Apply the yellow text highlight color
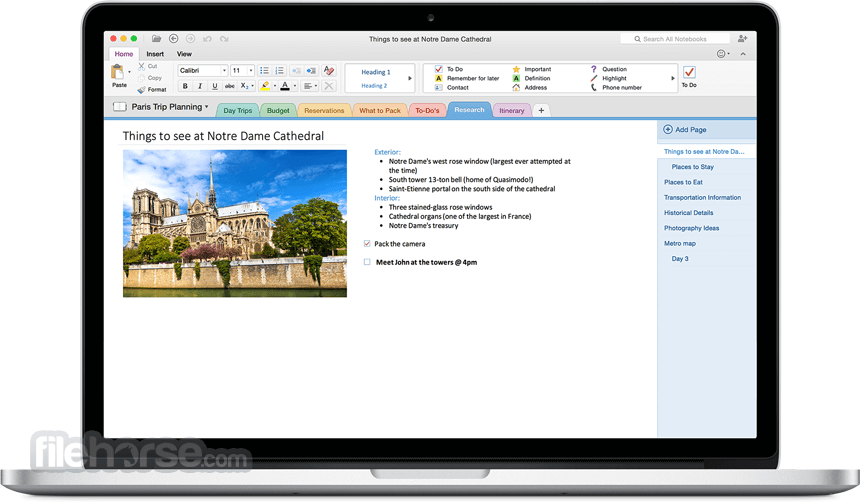This screenshot has width=860, height=503. pyautogui.click(x=265, y=86)
